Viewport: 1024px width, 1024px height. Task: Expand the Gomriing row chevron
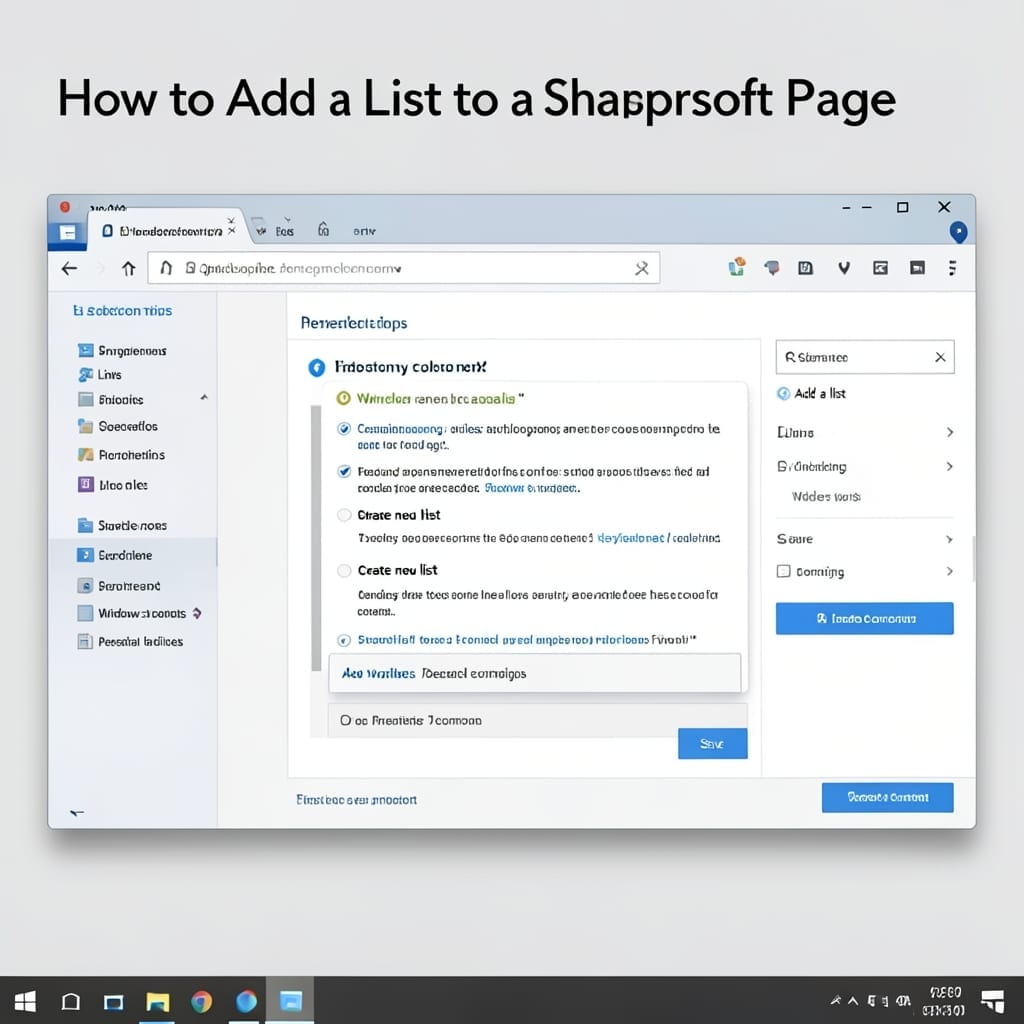pyautogui.click(x=950, y=571)
